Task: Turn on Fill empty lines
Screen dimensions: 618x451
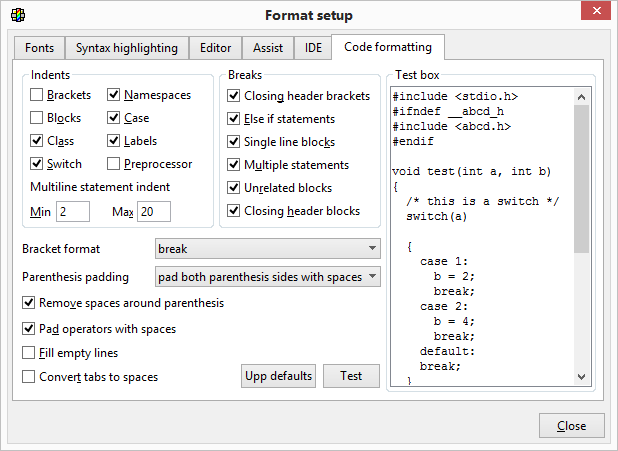Action: 29,353
